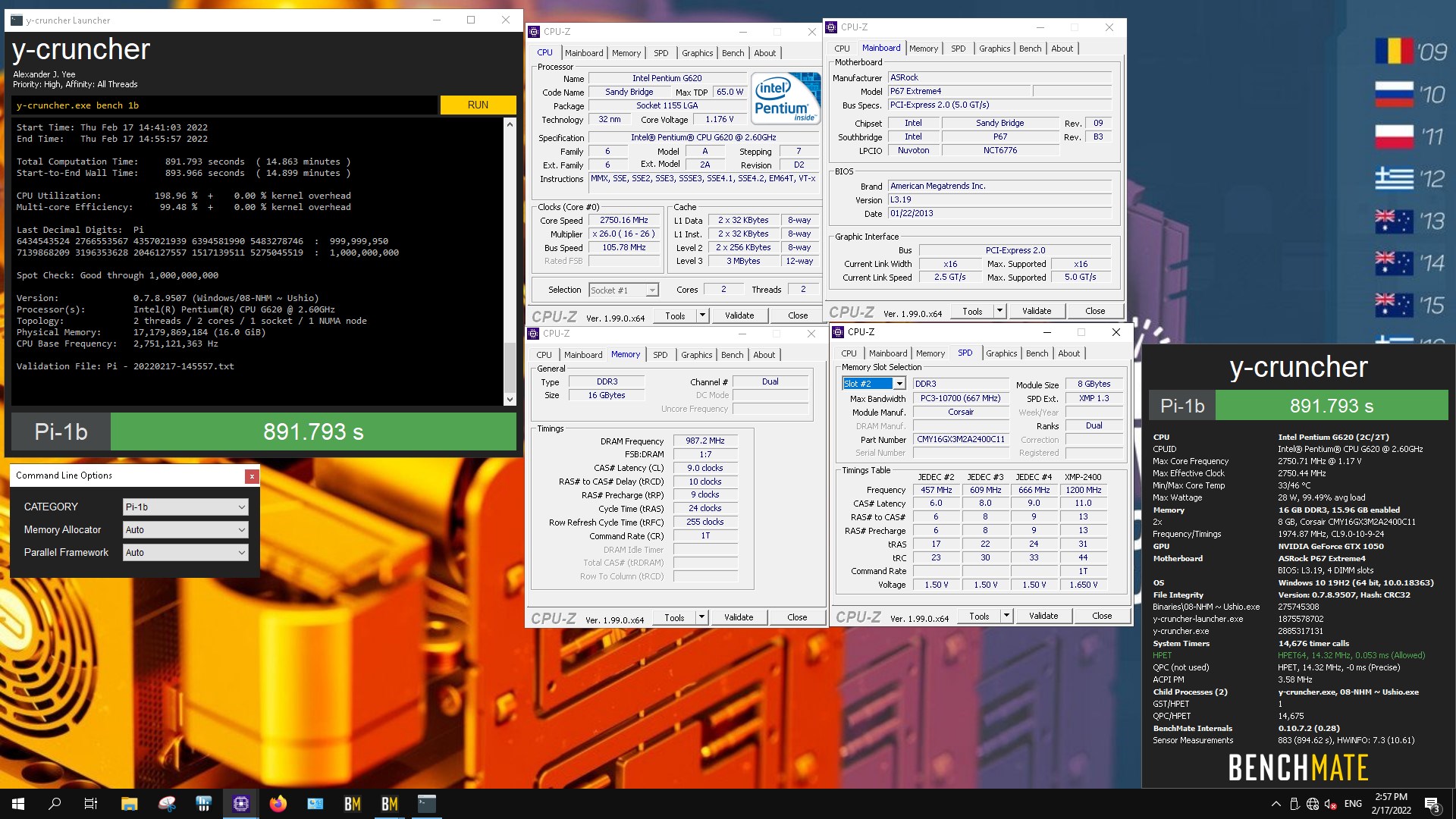Open the notification center icon

(x=1432, y=805)
